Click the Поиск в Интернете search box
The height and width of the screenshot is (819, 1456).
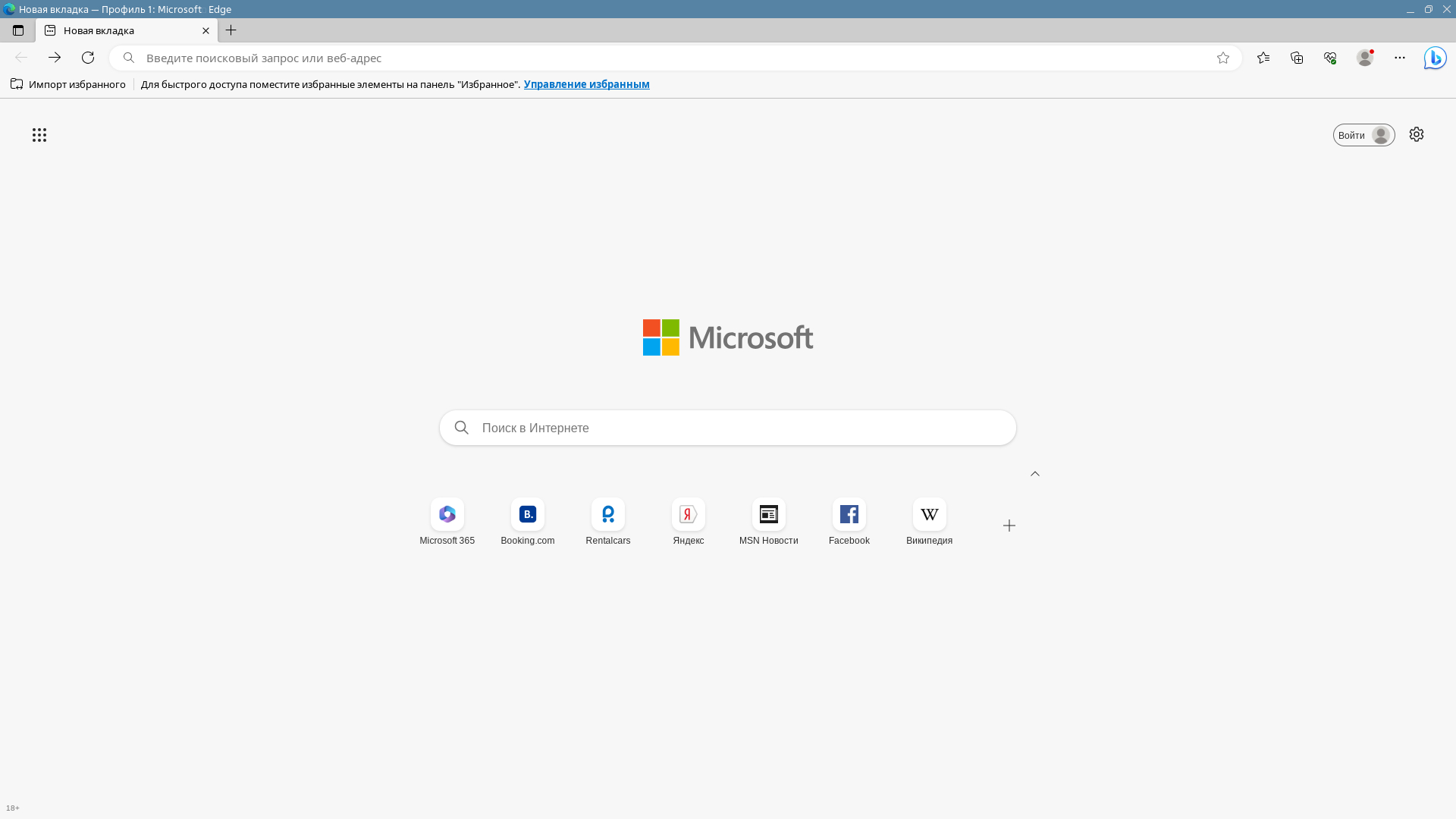728,428
